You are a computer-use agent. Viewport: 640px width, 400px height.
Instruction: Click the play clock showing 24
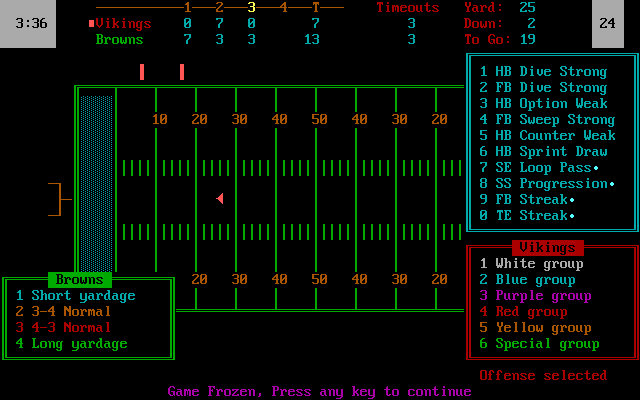[608, 24]
